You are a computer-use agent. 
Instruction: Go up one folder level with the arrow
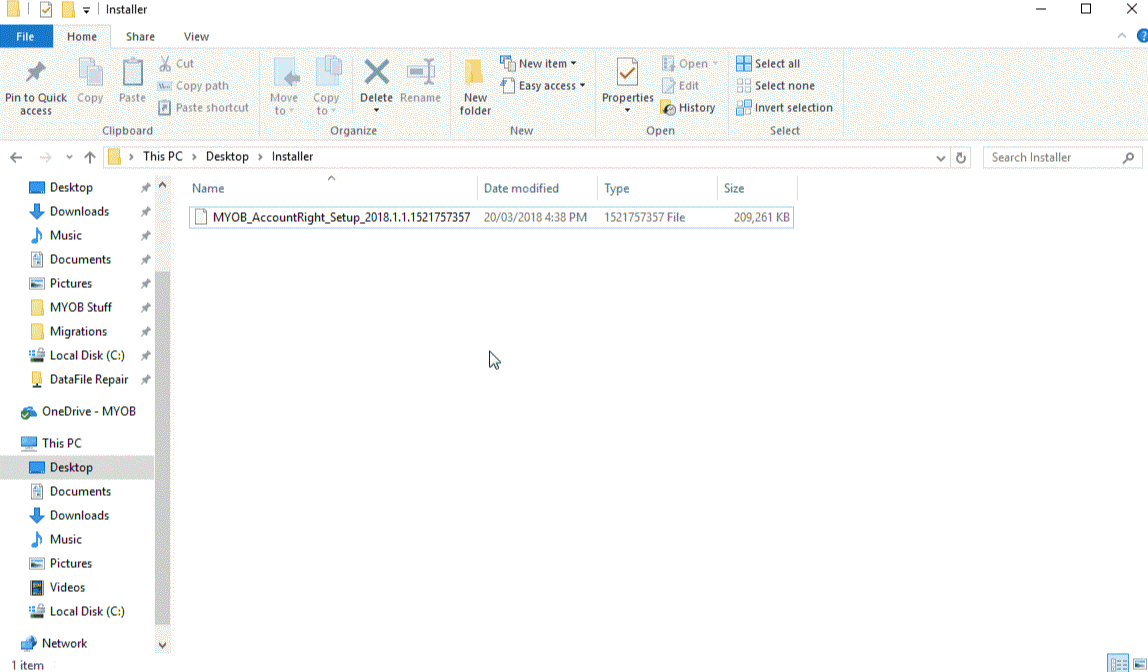[x=90, y=158]
